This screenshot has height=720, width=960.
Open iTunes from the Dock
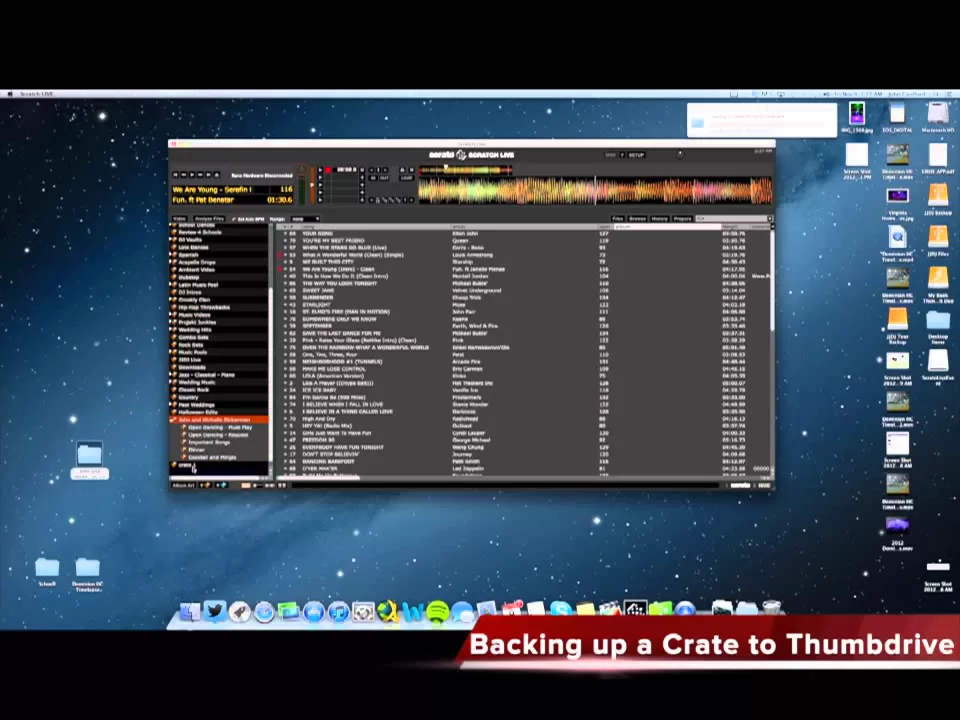pos(338,612)
